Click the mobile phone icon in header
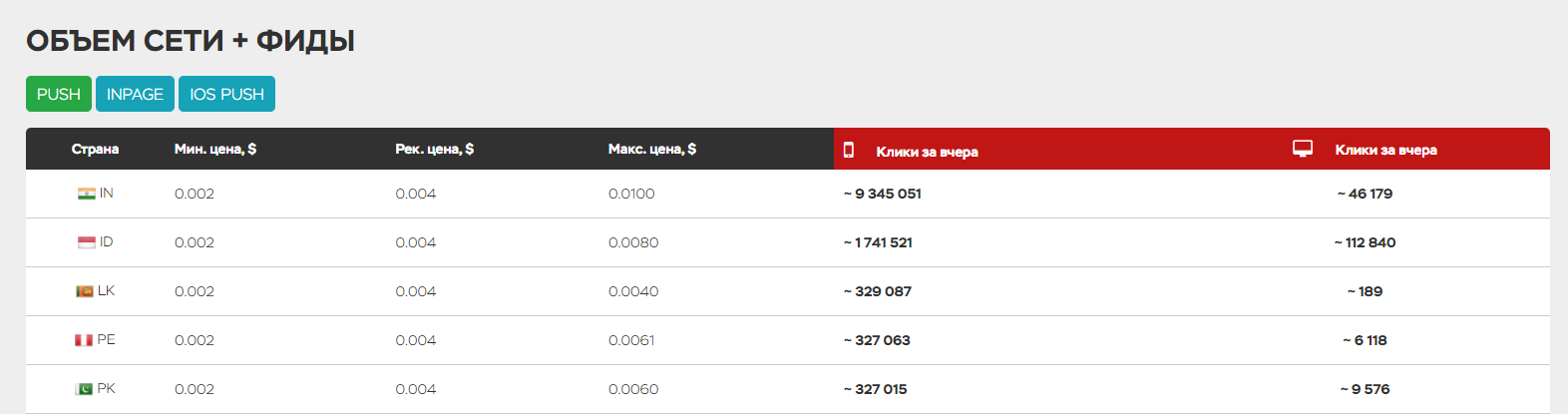 coord(849,150)
